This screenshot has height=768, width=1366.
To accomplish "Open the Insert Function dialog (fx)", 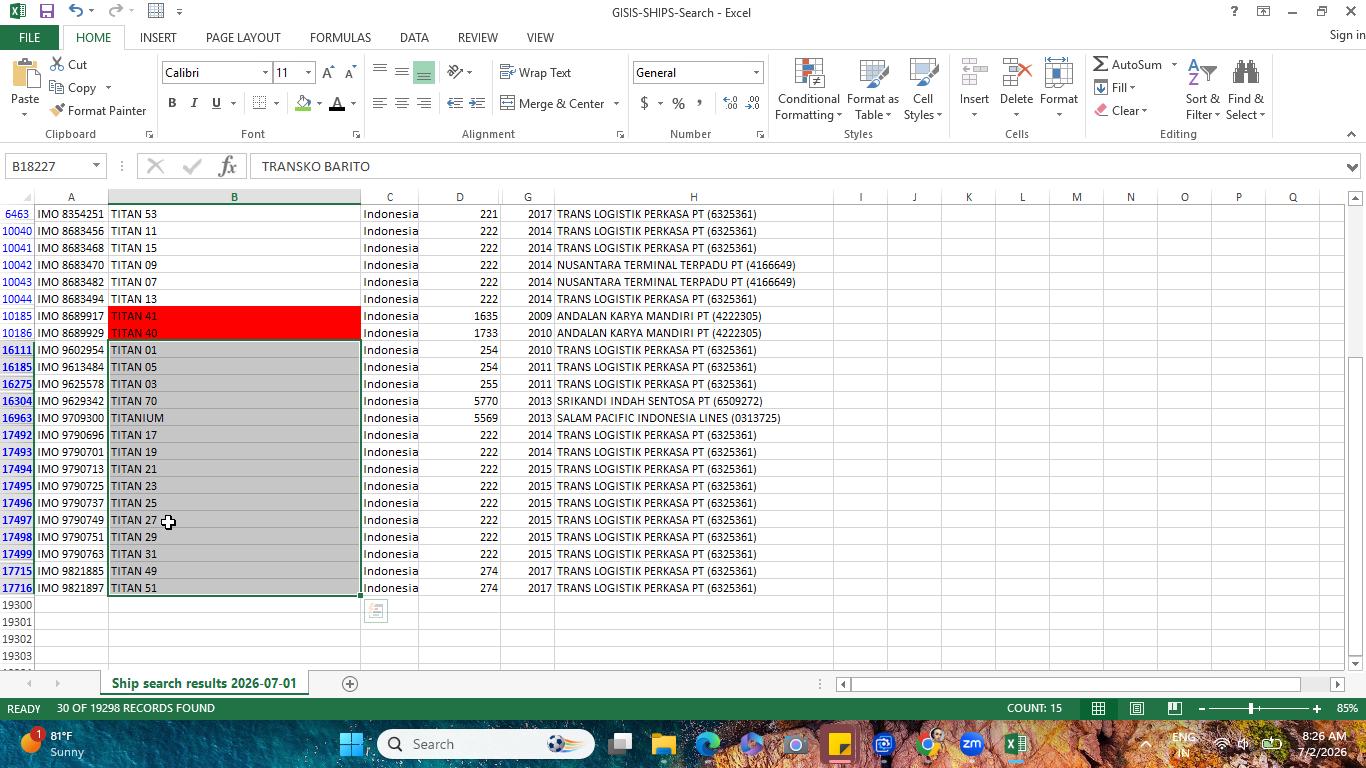I will pos(228,166).
